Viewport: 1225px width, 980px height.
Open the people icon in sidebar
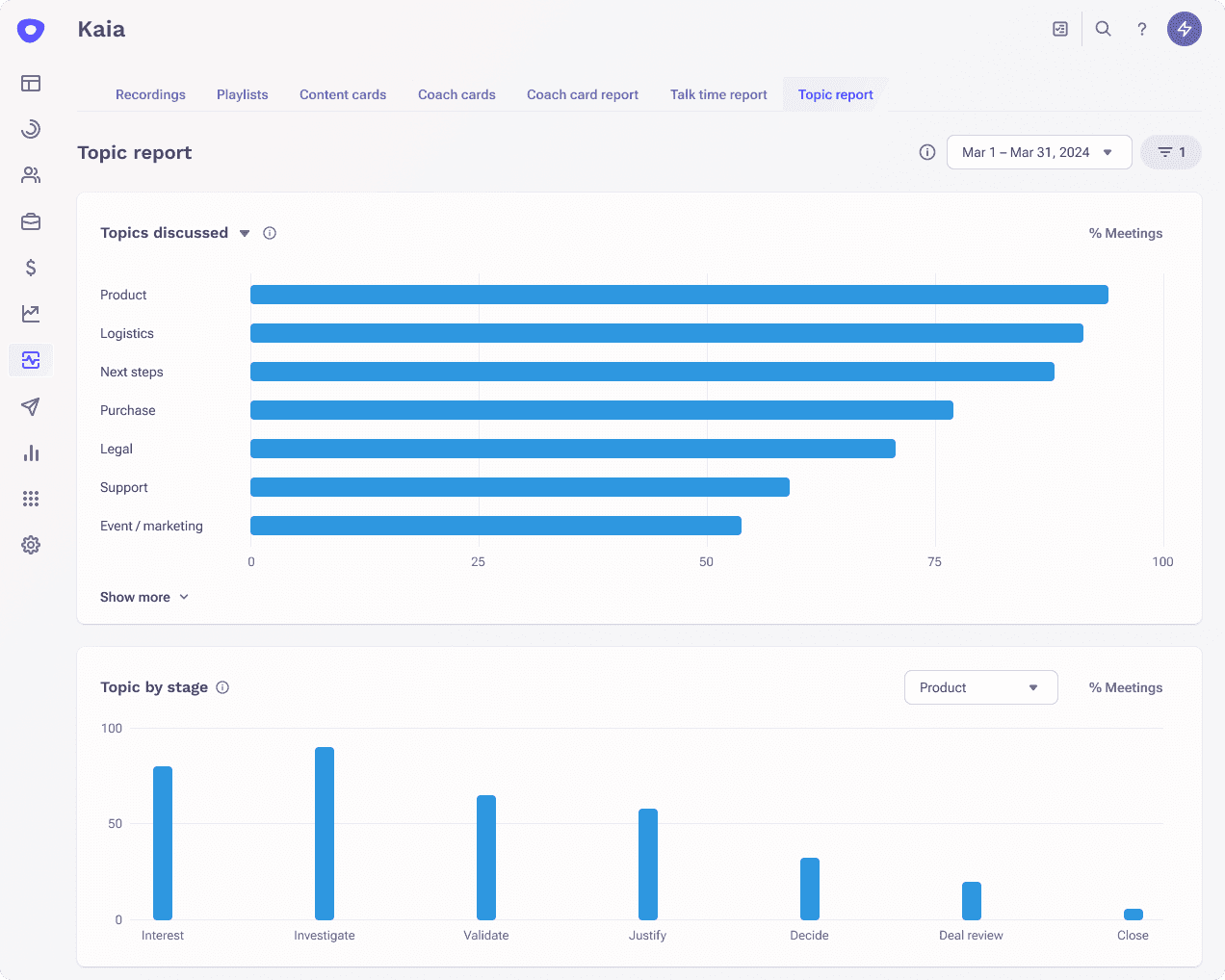coord(31,175)
